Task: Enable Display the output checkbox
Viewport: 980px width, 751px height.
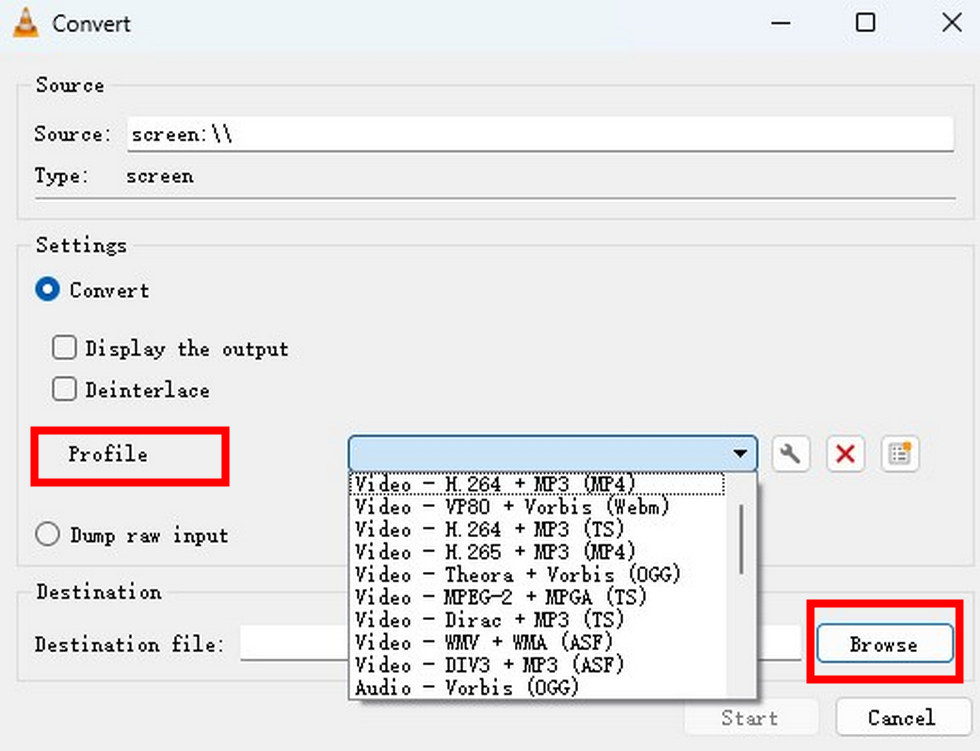Action: pos(65,348)
